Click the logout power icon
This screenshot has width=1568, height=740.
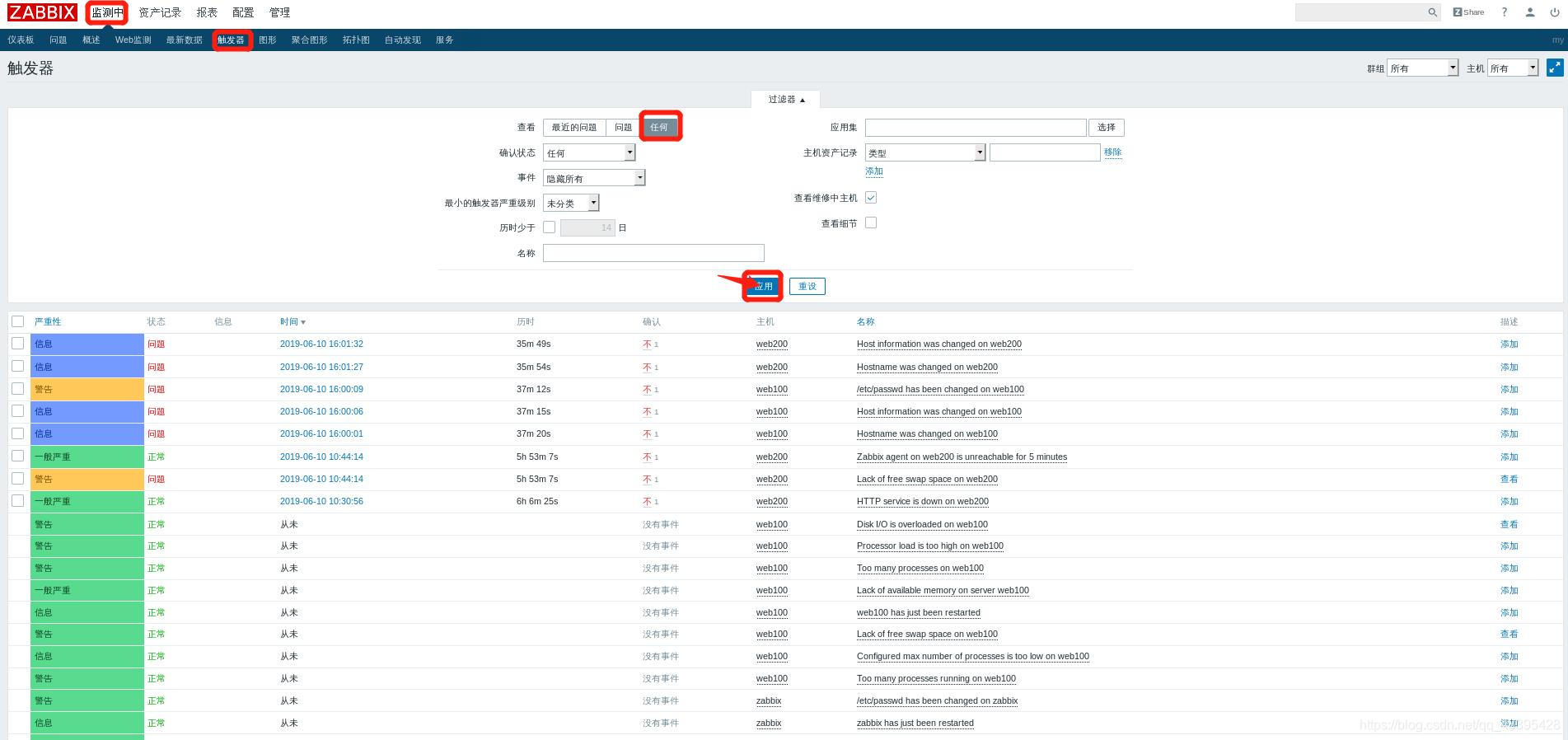(x=1555, y=12)
